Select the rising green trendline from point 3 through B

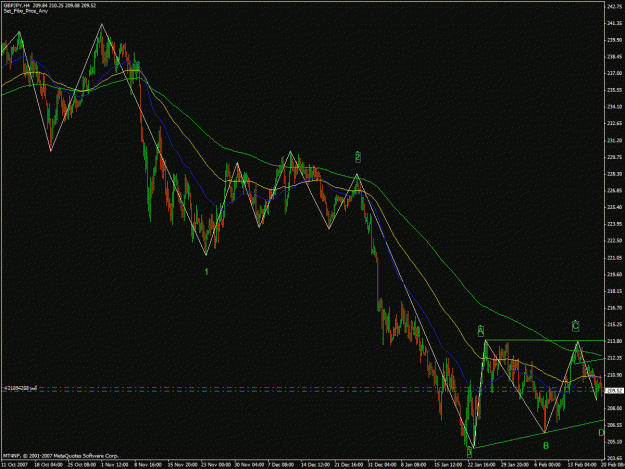point(539,434)
